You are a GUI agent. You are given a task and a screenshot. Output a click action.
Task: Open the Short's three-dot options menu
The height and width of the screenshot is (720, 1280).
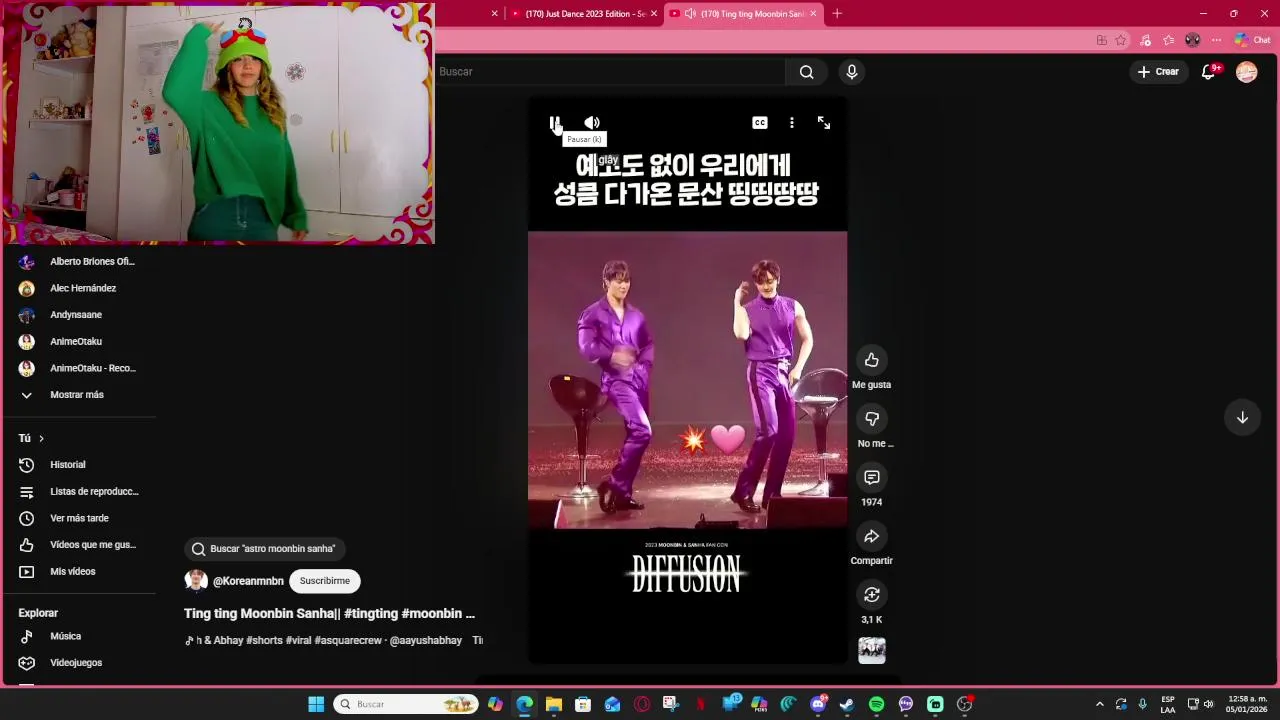(792, 123)
